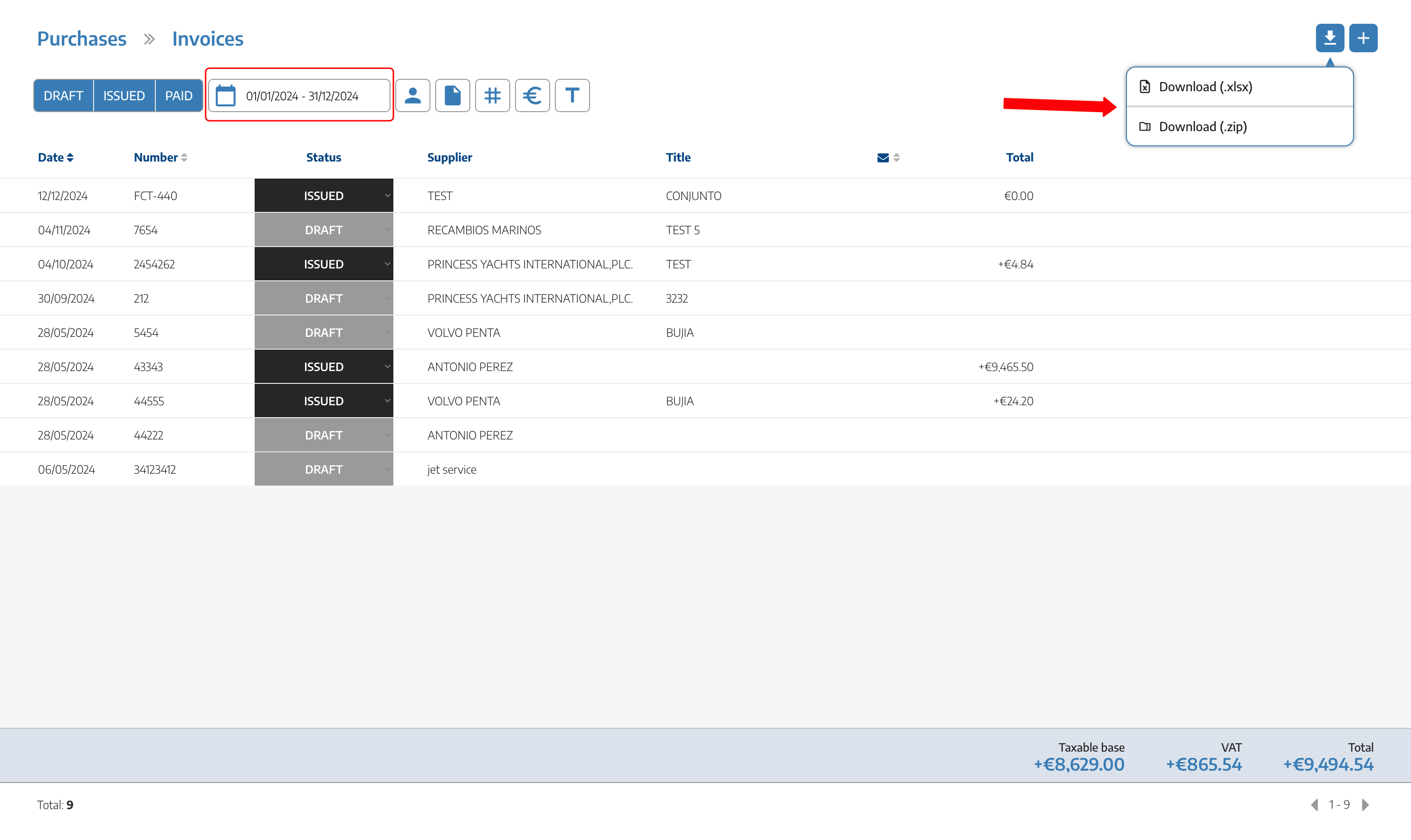
Task: Sort table by Date column
Action: point(56,157)
